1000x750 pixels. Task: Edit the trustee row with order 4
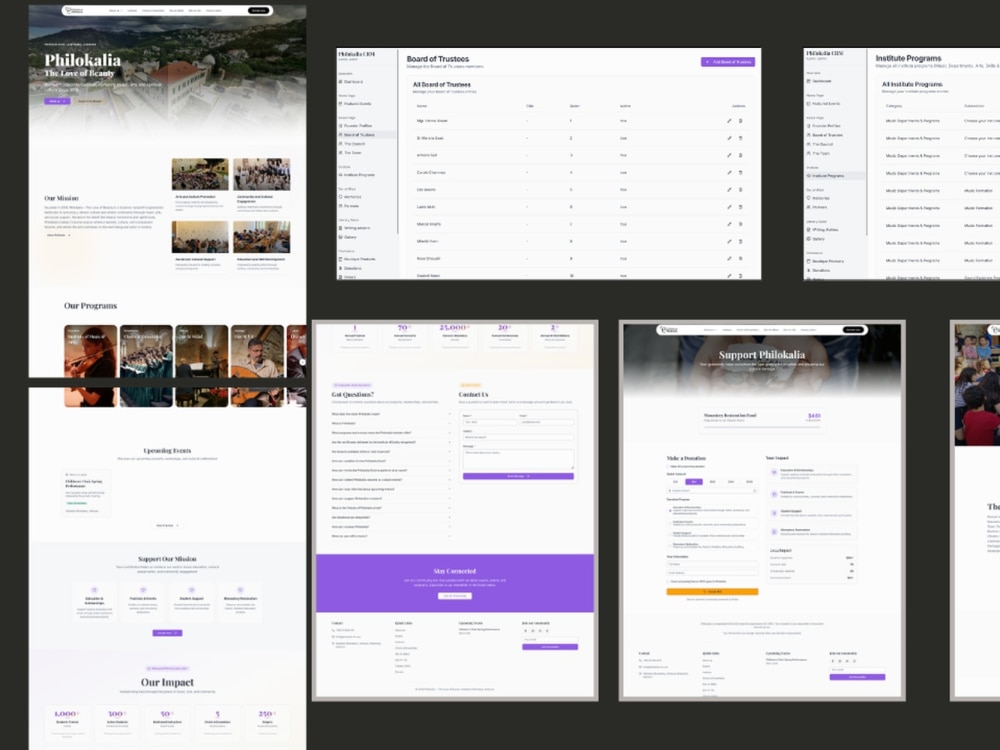729,172
